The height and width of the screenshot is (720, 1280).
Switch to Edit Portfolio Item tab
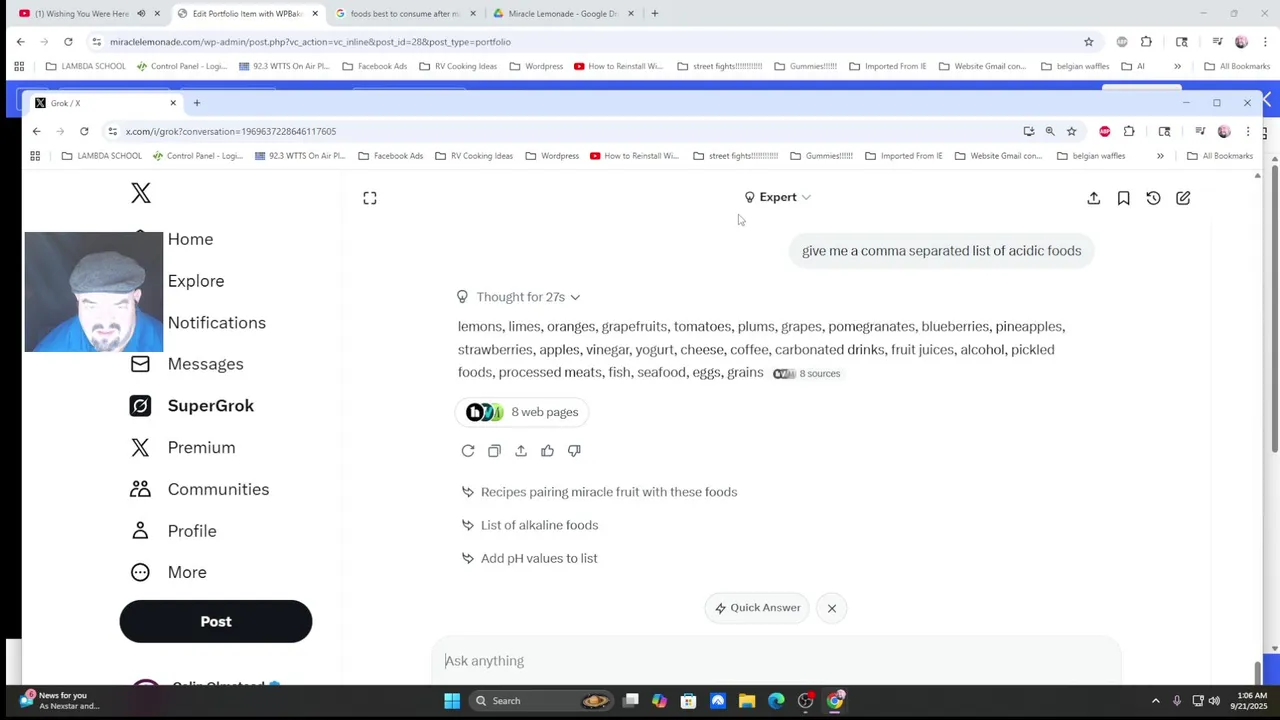[248, 14]
